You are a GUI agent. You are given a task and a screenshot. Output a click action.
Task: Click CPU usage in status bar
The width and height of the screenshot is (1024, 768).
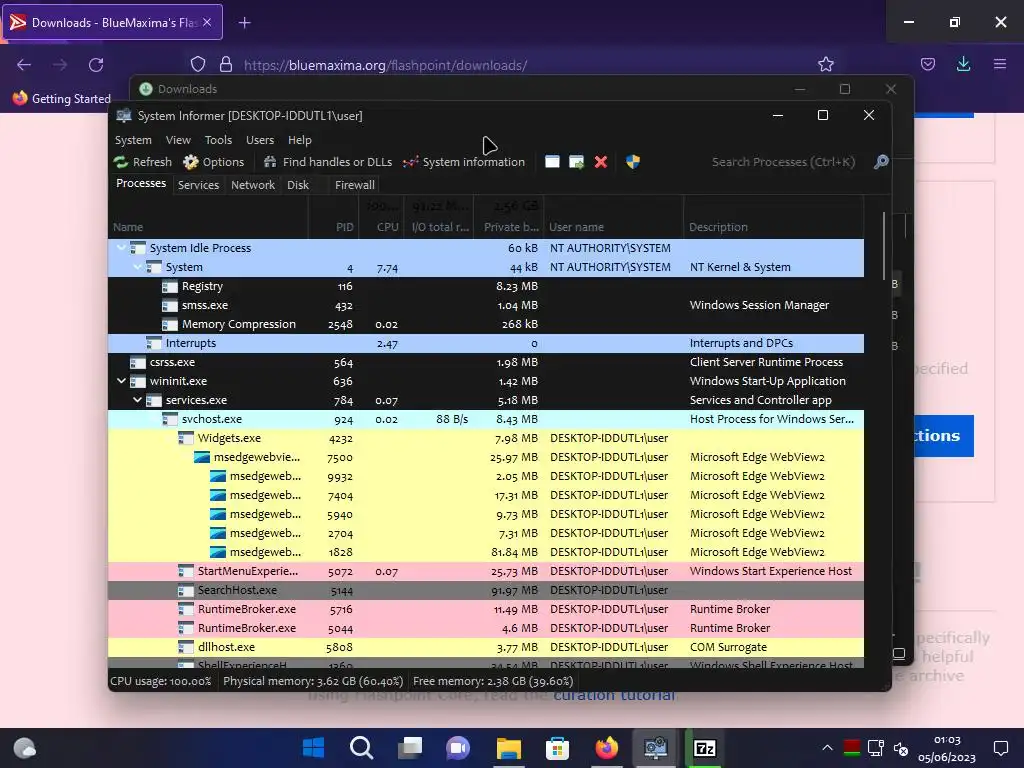tap(161, 681)
